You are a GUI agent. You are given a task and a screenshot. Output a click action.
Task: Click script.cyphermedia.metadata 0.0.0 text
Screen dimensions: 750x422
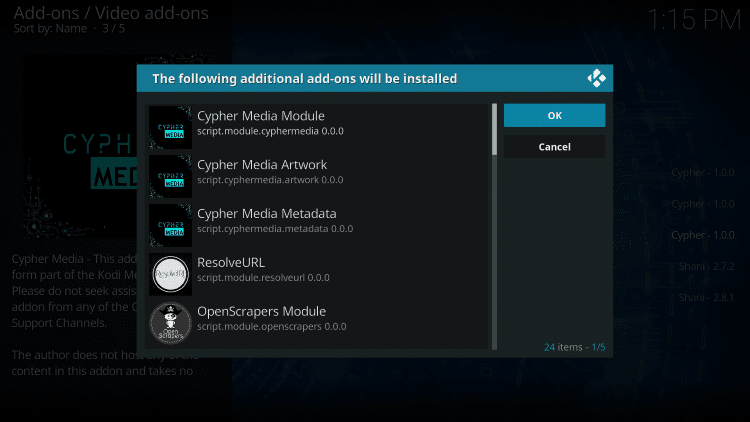pyautogui.click(x=275, y=229)
